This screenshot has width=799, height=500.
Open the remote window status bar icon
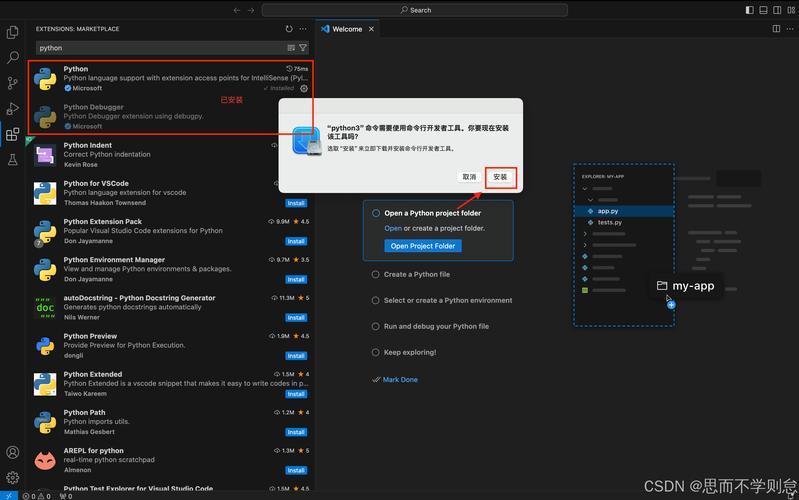9,495
